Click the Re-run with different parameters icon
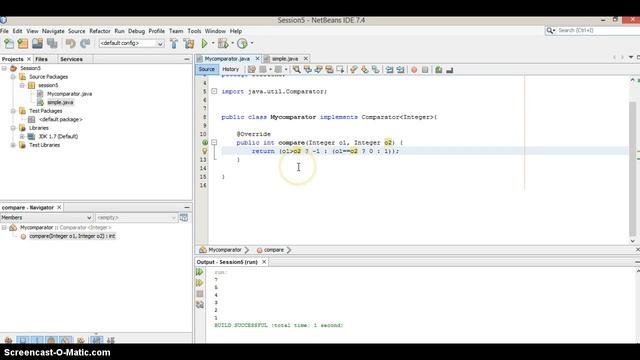 [200, 283]
